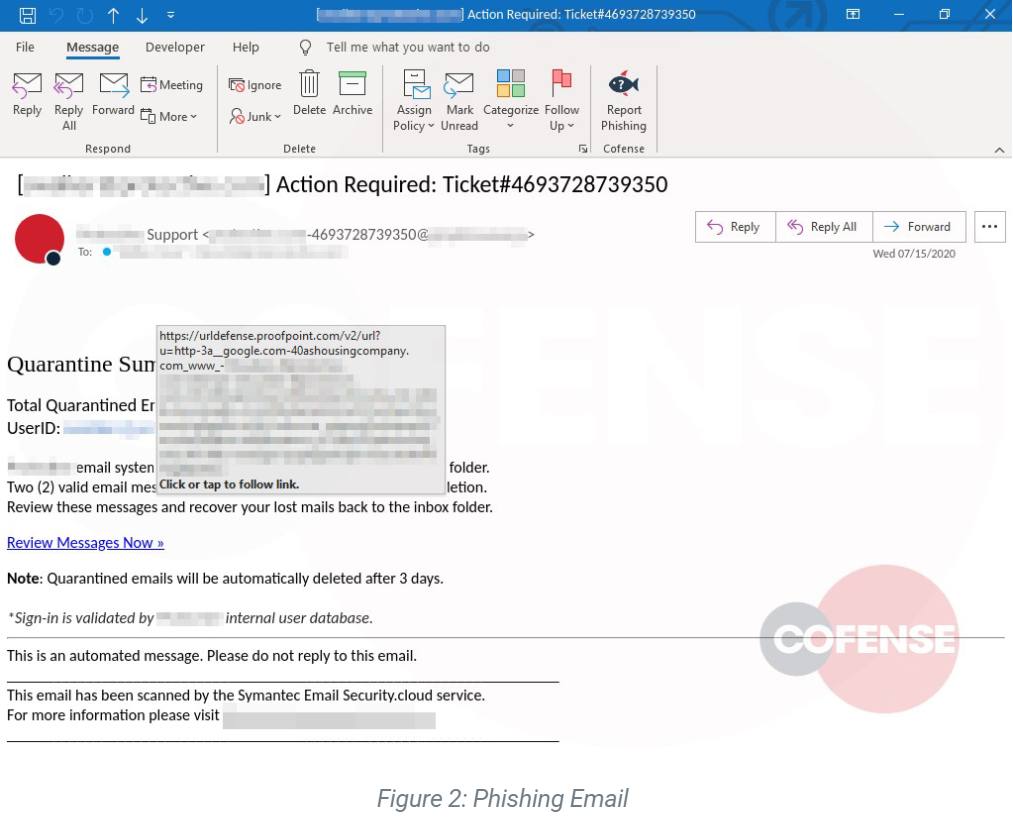
Task: Open the File menu
Action: click(x=25, y=47)
